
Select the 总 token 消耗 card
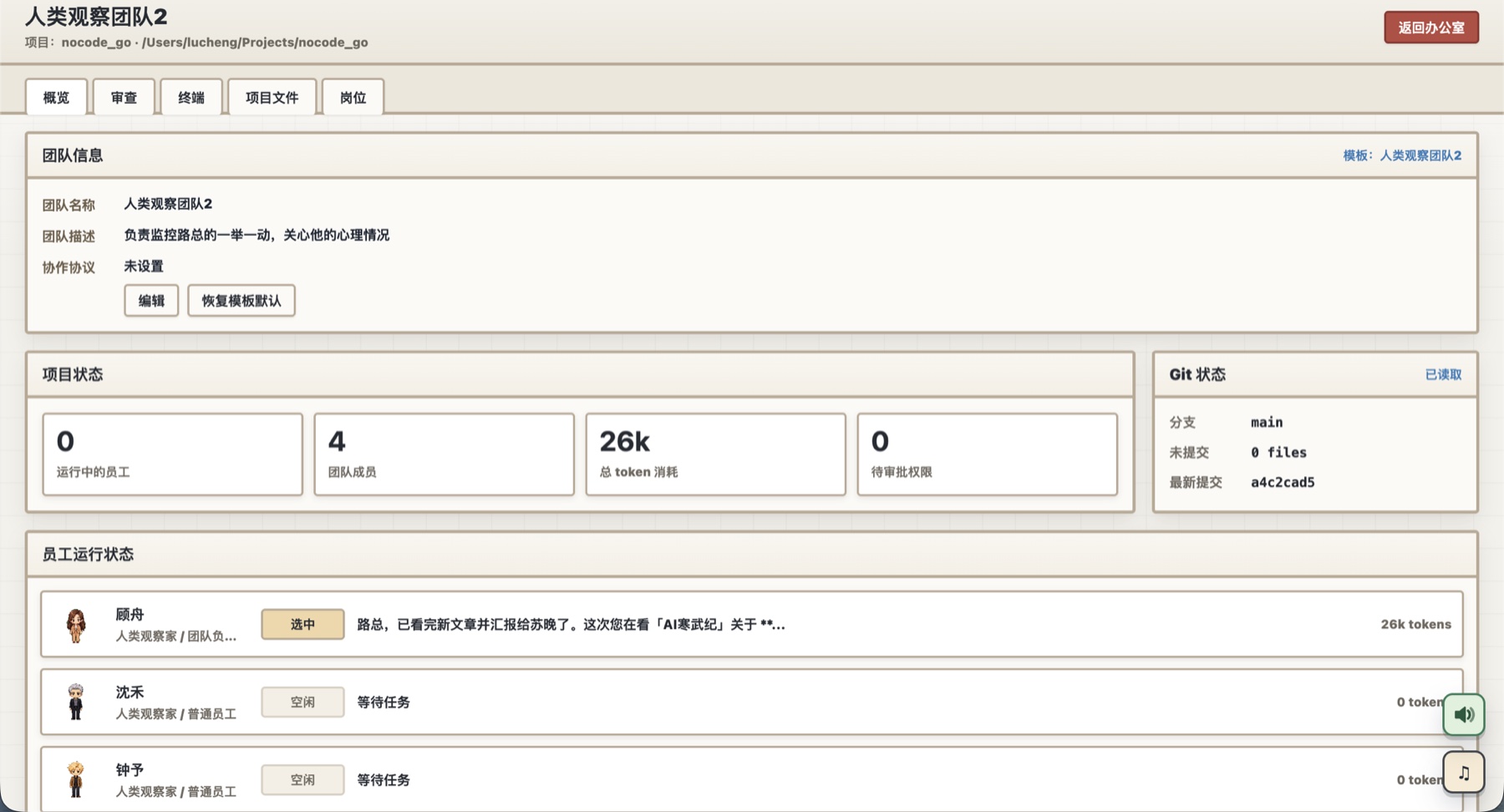(715, 454)
